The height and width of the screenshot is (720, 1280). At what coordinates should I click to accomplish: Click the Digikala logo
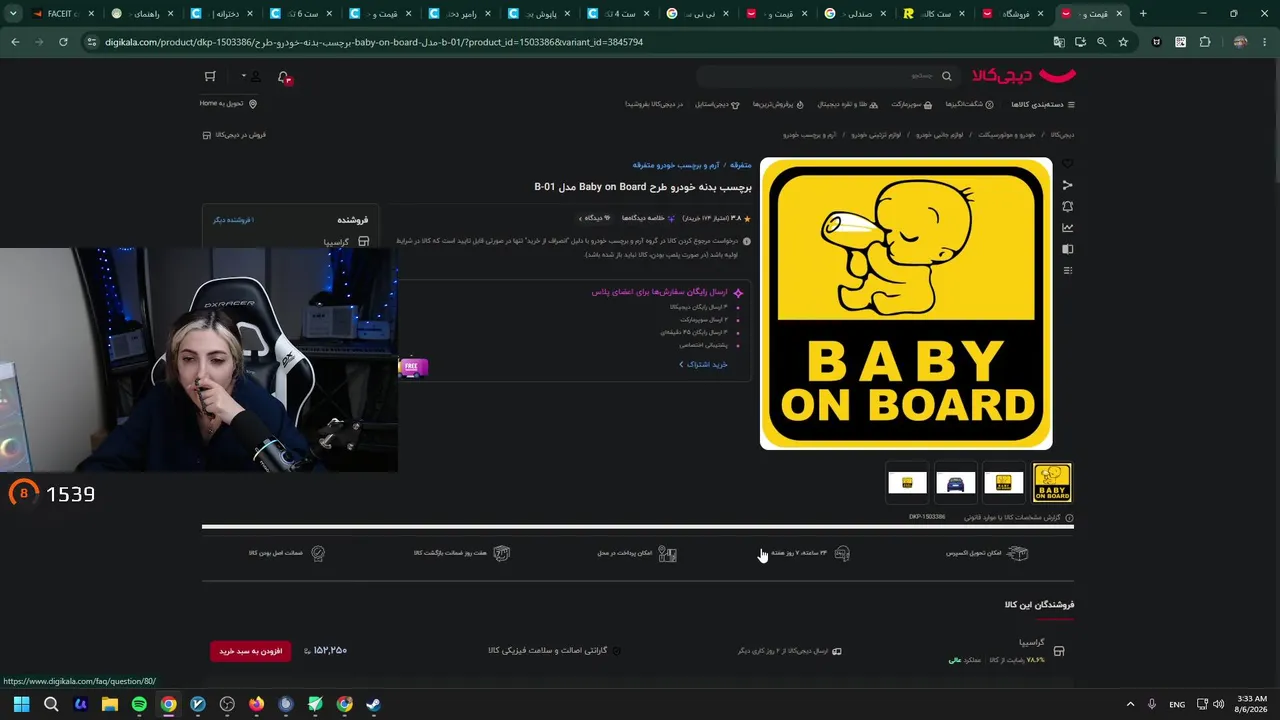pos(1024,76)
